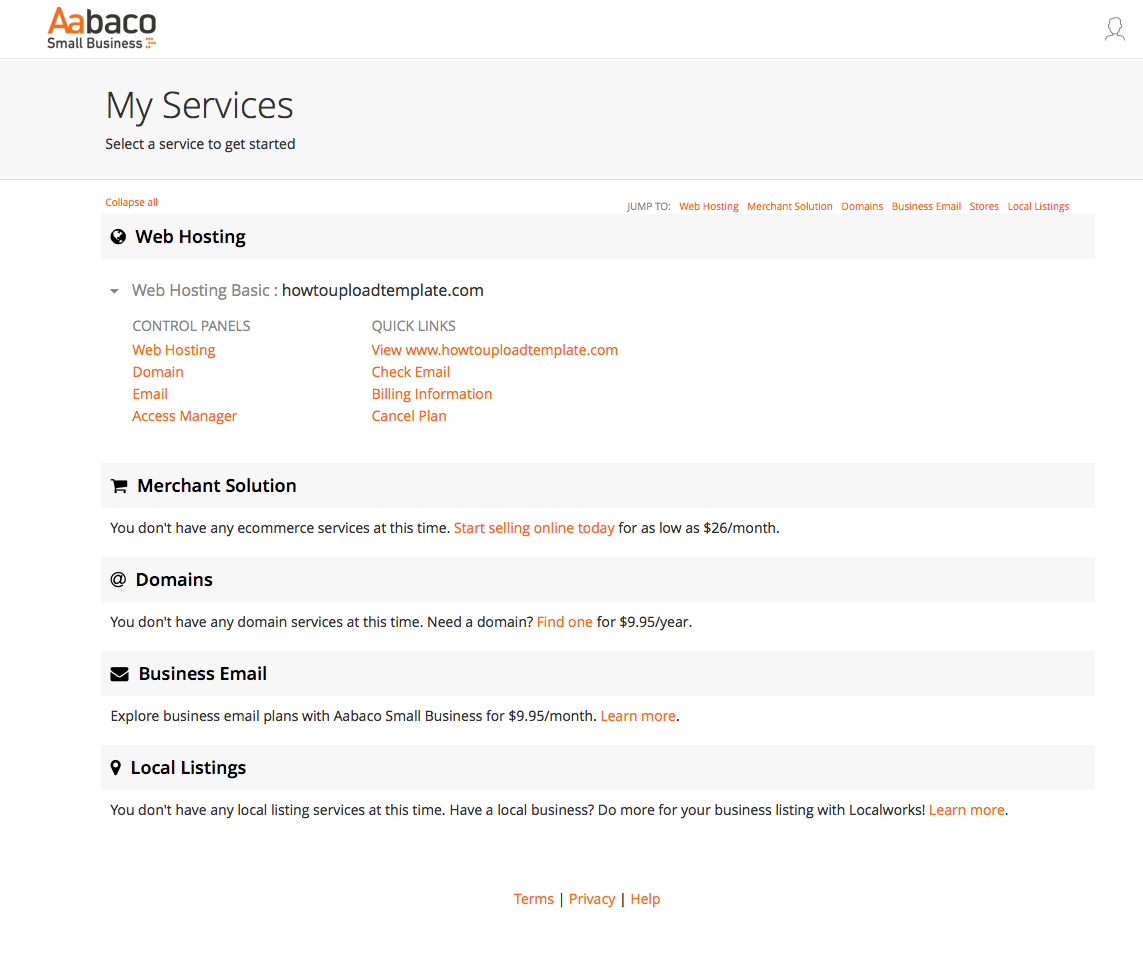Click the globe icon beside Web Hosting
This screenshot has height=968, width=1143.
(118, 237)
